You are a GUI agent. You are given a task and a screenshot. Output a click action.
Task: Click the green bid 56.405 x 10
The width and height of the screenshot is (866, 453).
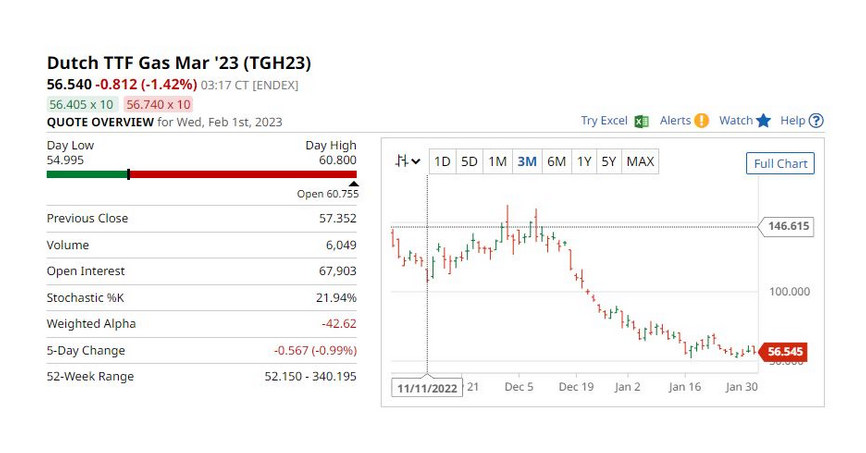point(82,104)
